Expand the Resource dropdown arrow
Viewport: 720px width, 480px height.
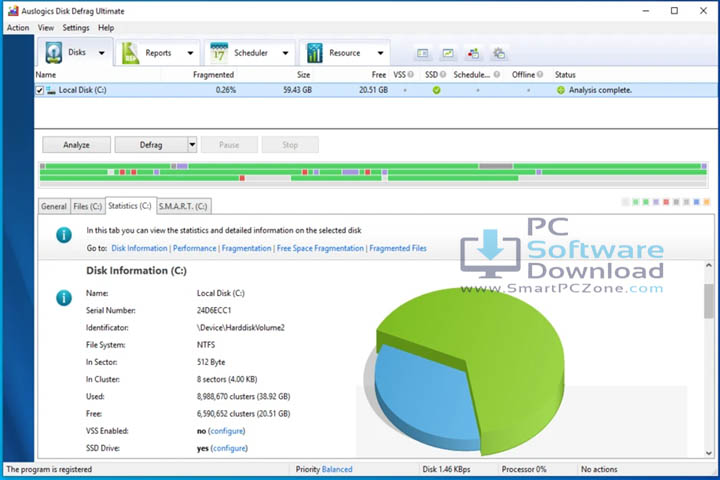(x=380, y=53)
